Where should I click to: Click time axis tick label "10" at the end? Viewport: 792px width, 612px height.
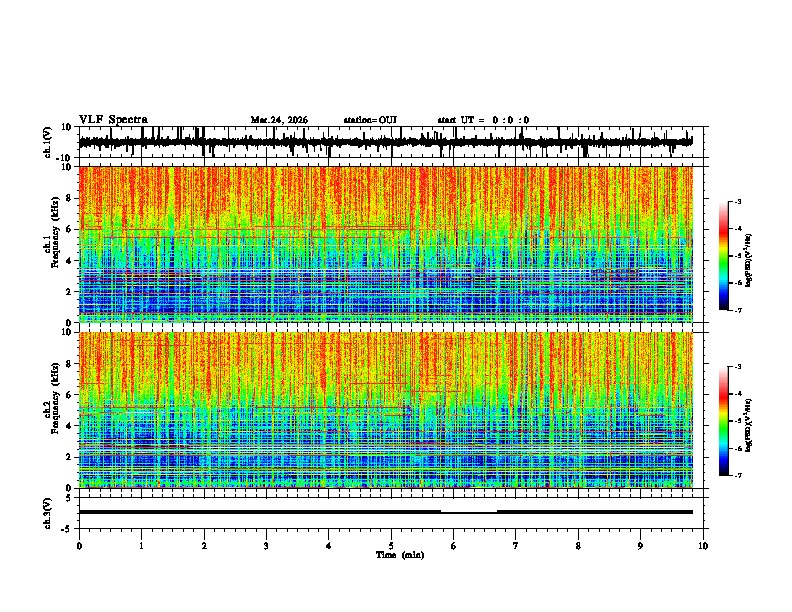703,546
